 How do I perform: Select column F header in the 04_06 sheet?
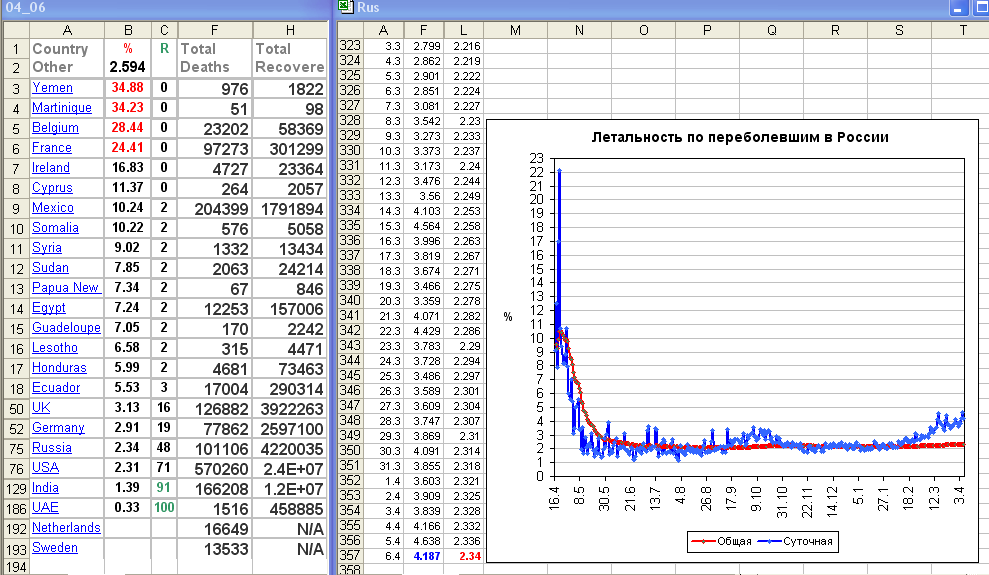point(213,30)
